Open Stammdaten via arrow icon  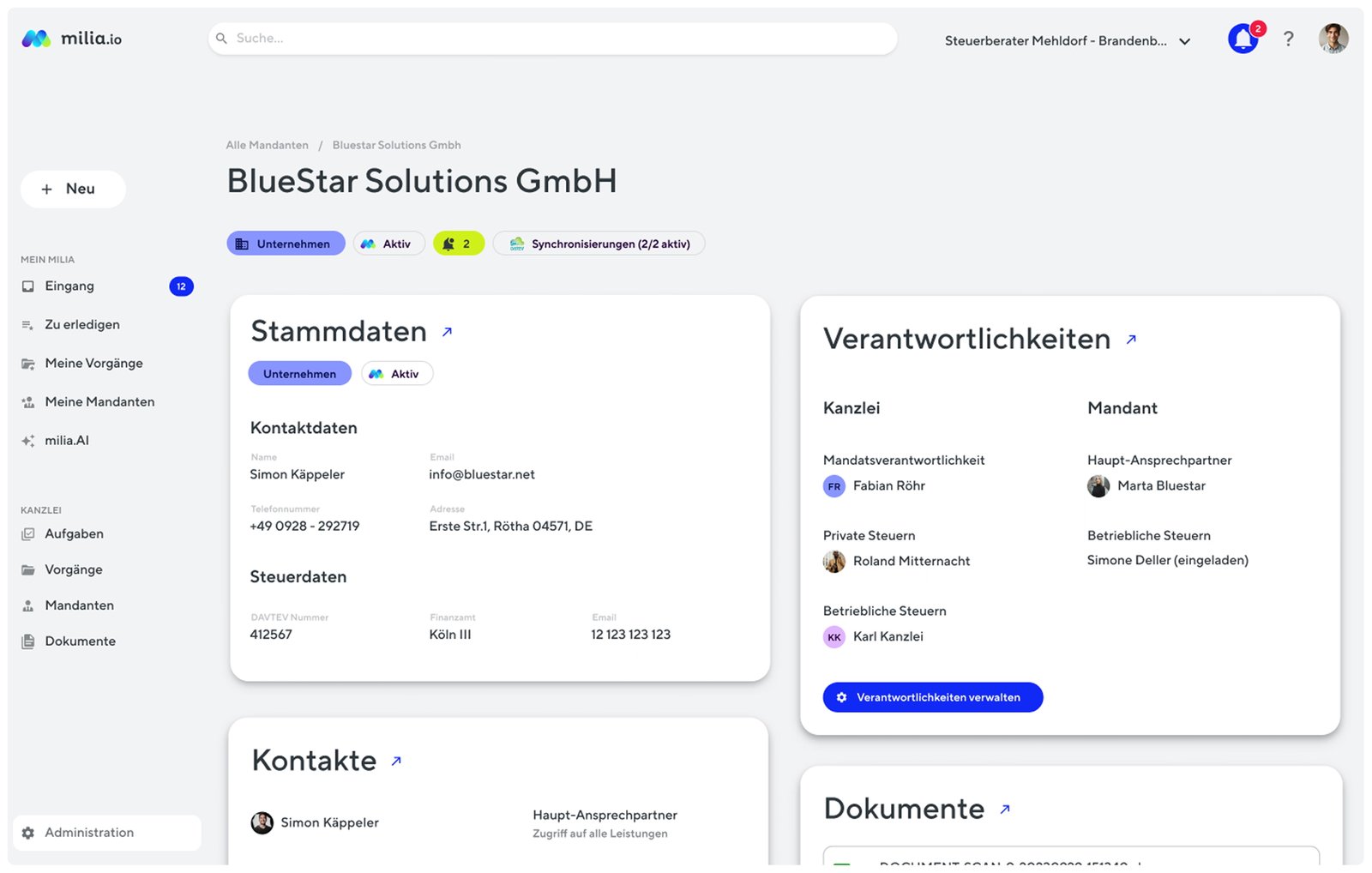tap(447, 332)
